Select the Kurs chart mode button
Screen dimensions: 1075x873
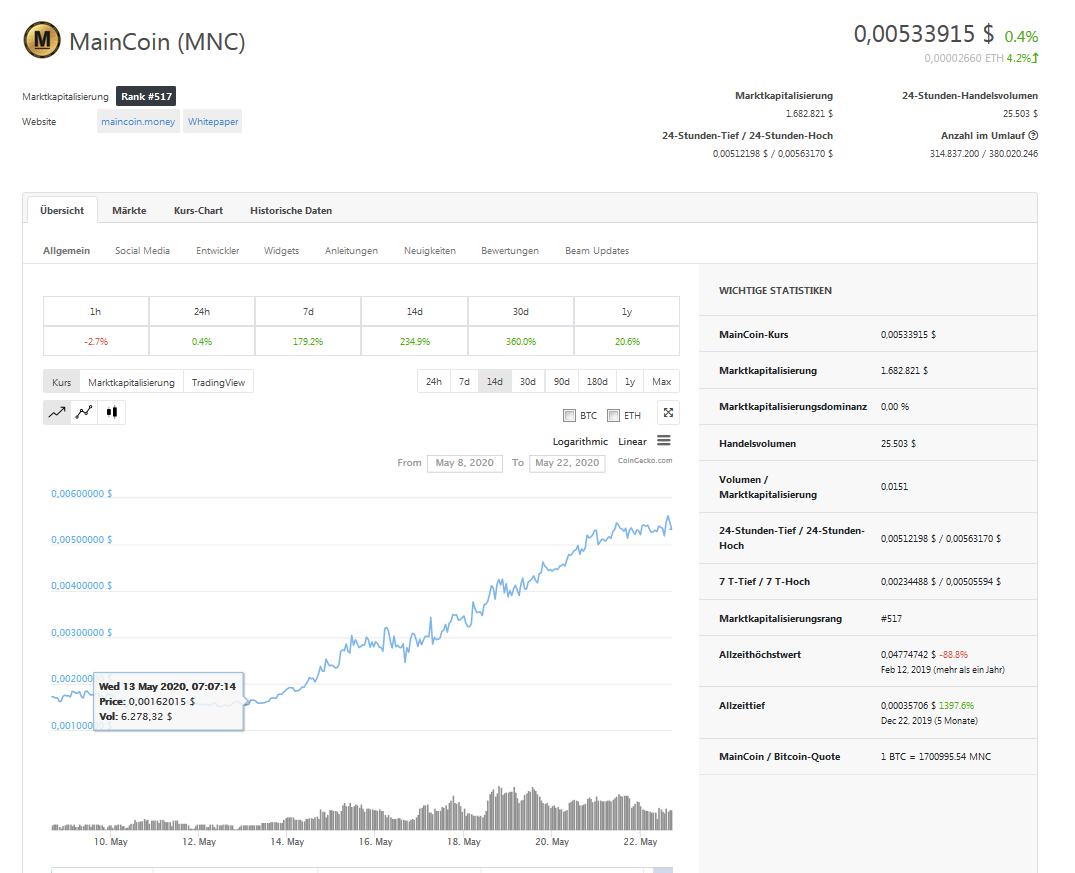pos(62,382)
